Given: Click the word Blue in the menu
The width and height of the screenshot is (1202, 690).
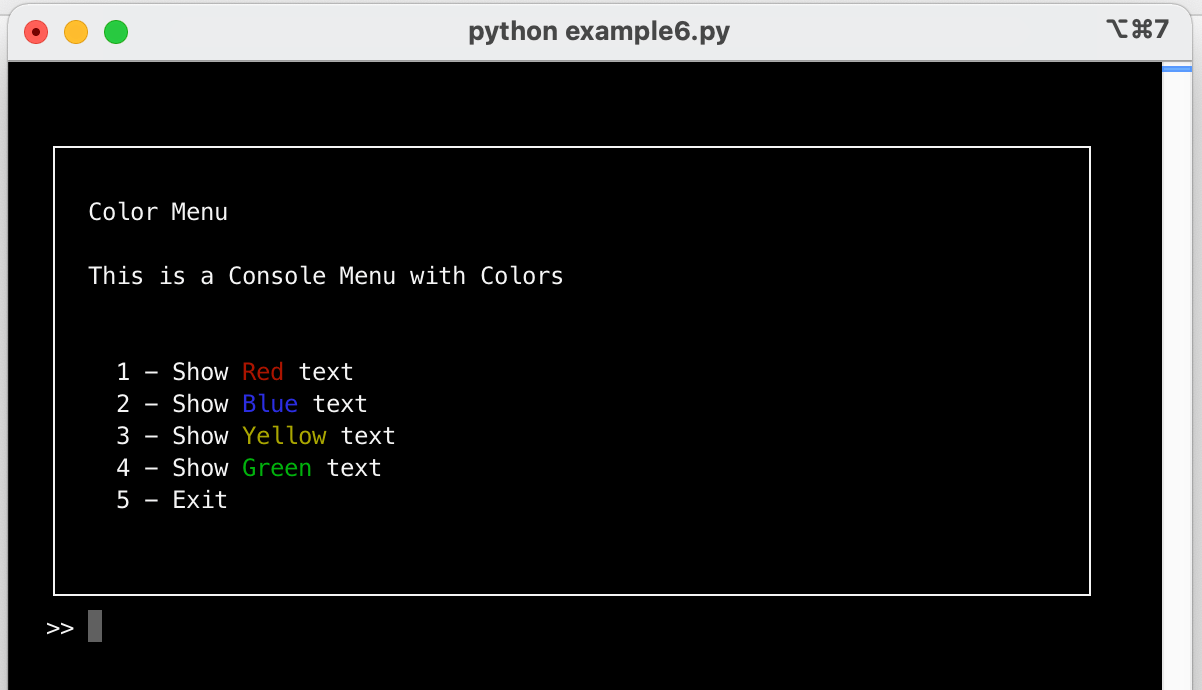Looking at the screenshot, I should [270, 403].
